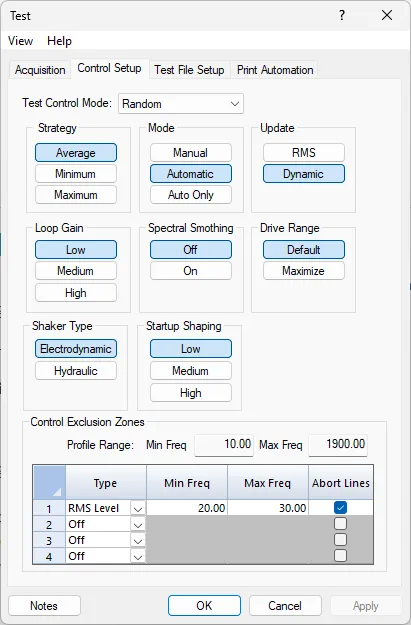The image size is (411, 625).
Task: Click the Abort Lines column header
Action: click(x=341, y=483)
